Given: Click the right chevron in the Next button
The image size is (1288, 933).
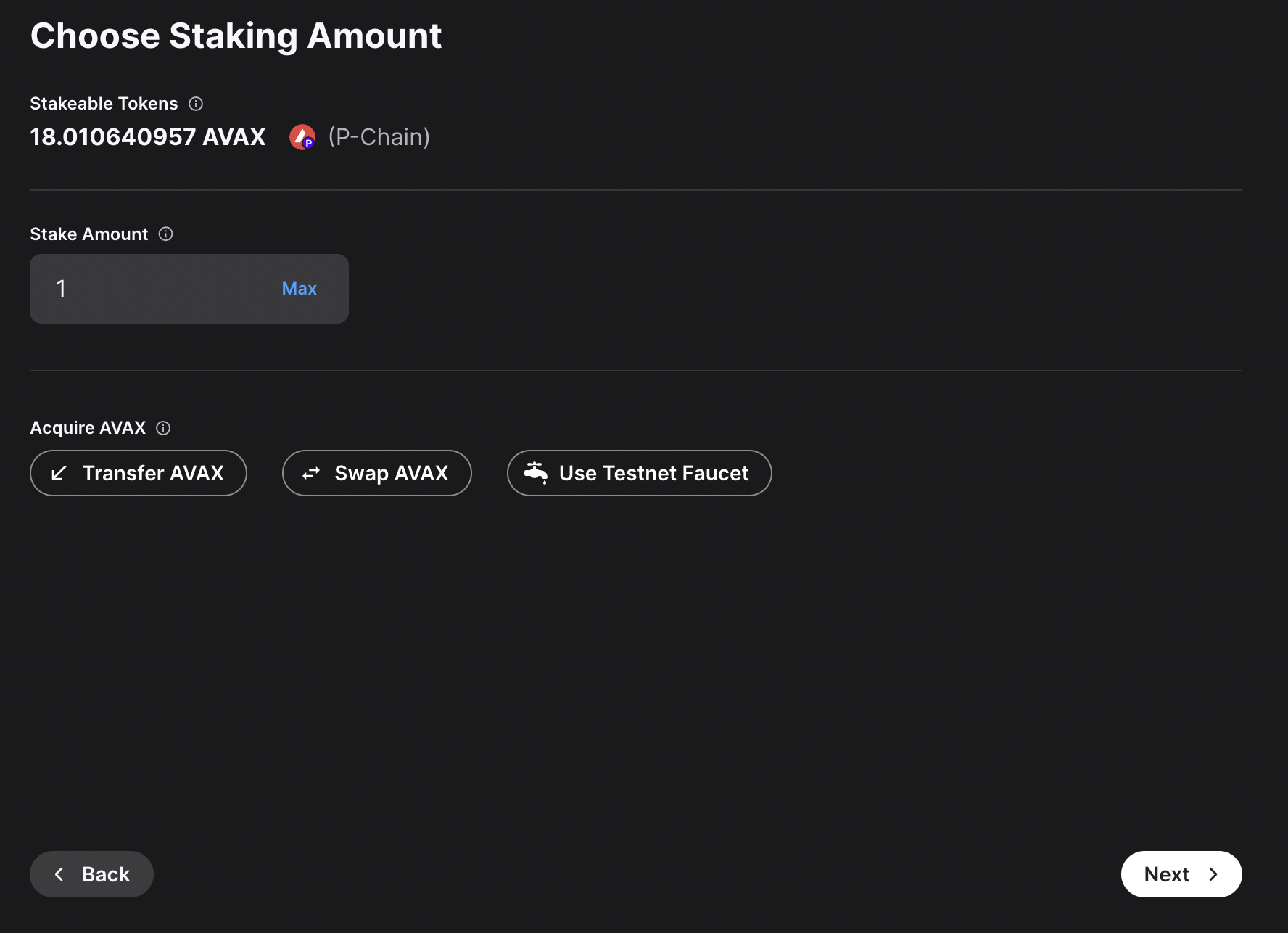Looking at the screenshot, I should [x=1213, y=874].
